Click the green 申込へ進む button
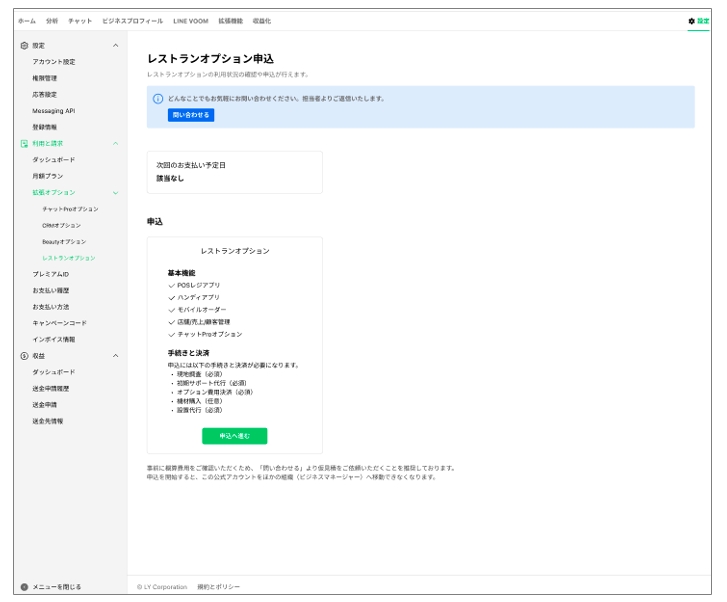Image resolution: width=727 pixels, height=602 pixels. point(235,436)
